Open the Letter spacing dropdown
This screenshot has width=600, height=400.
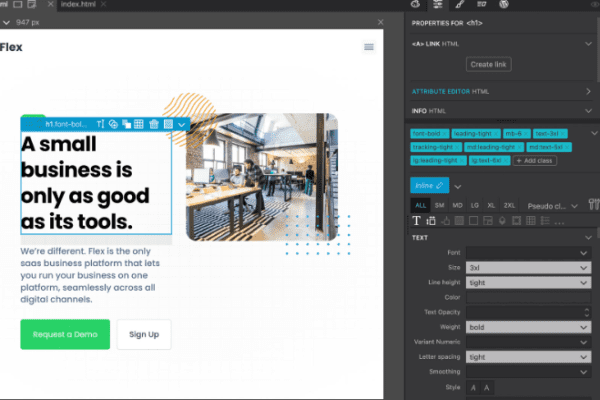point(528,357)
